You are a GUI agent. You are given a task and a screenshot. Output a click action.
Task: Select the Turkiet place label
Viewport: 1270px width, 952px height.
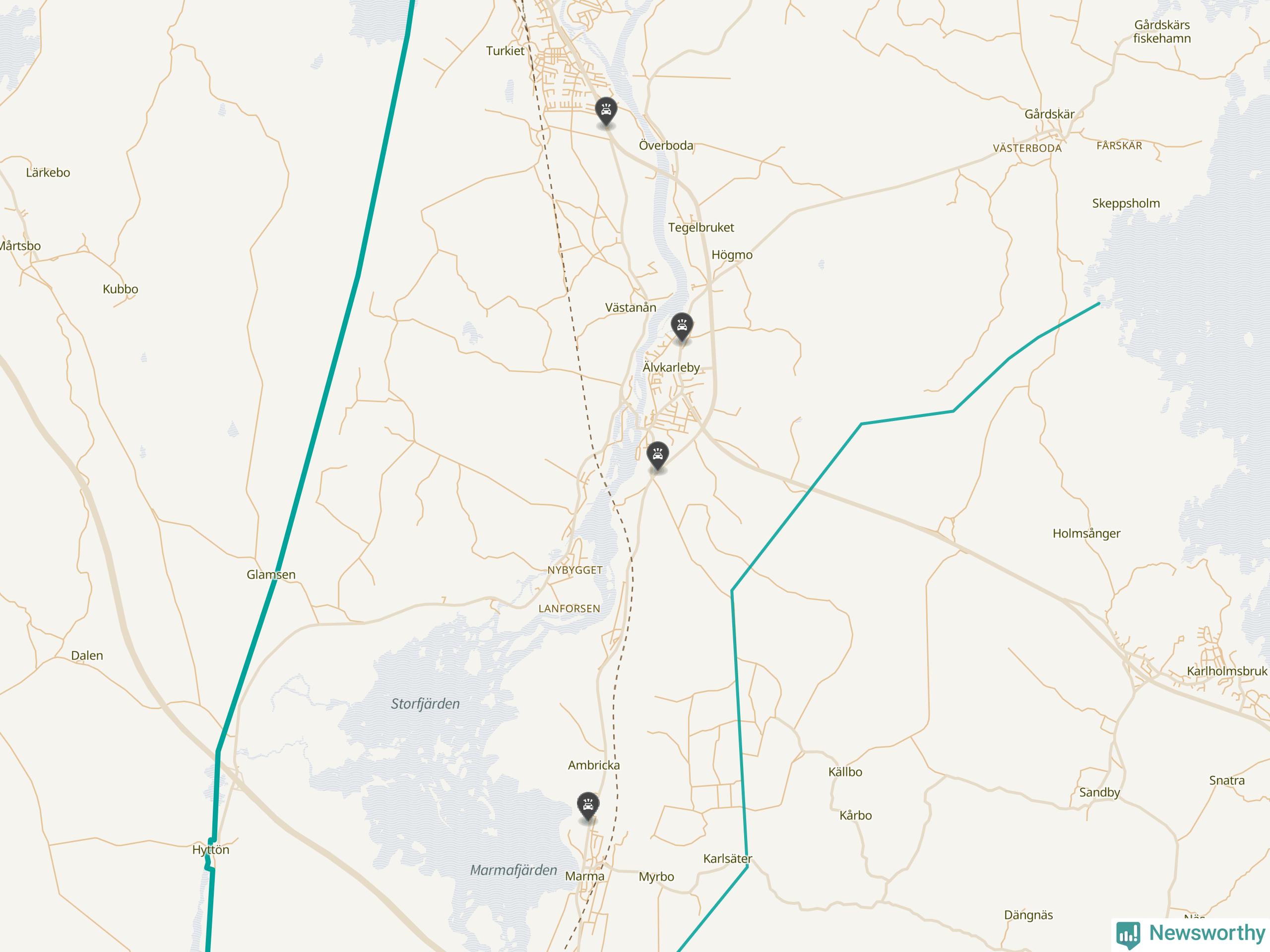pyautogui.click(x=505, y=51)
